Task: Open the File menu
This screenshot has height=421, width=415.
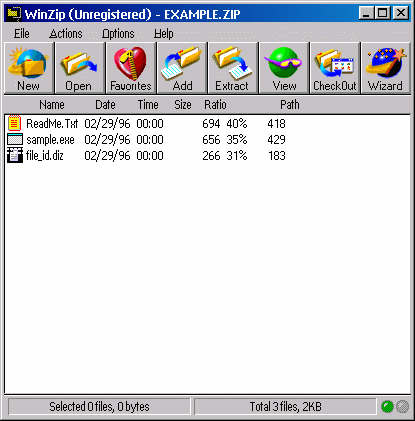Action: pos(22,34)
